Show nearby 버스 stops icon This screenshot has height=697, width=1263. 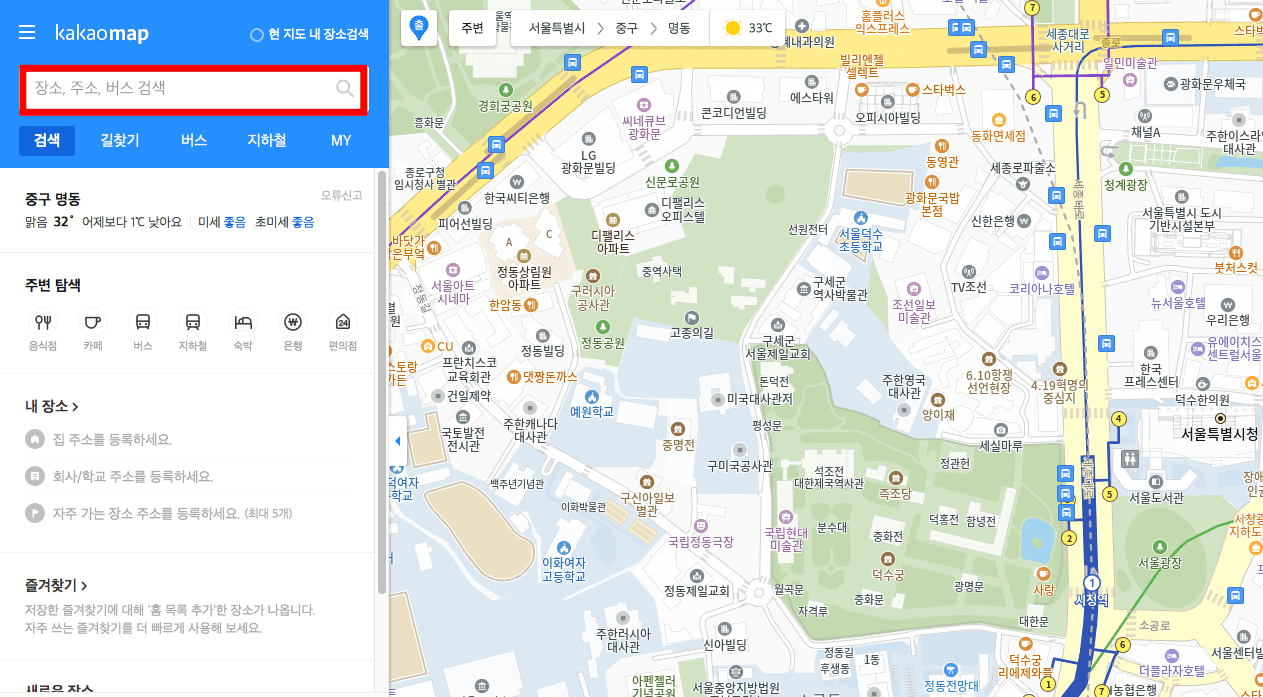pos(143,322)
